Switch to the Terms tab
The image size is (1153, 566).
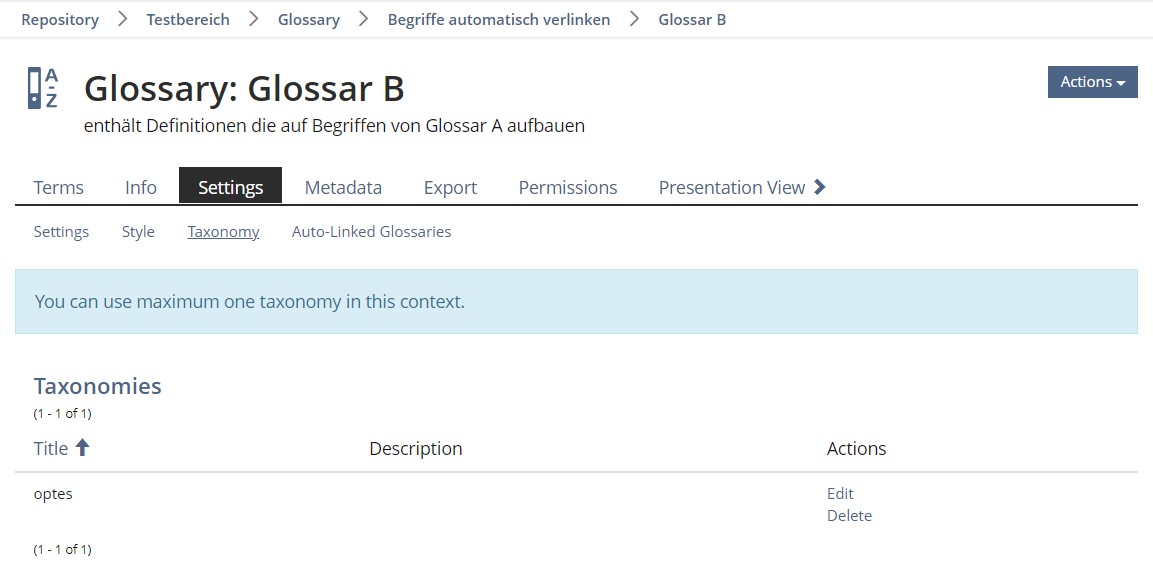pyautogui.click(x=59, y=187)
